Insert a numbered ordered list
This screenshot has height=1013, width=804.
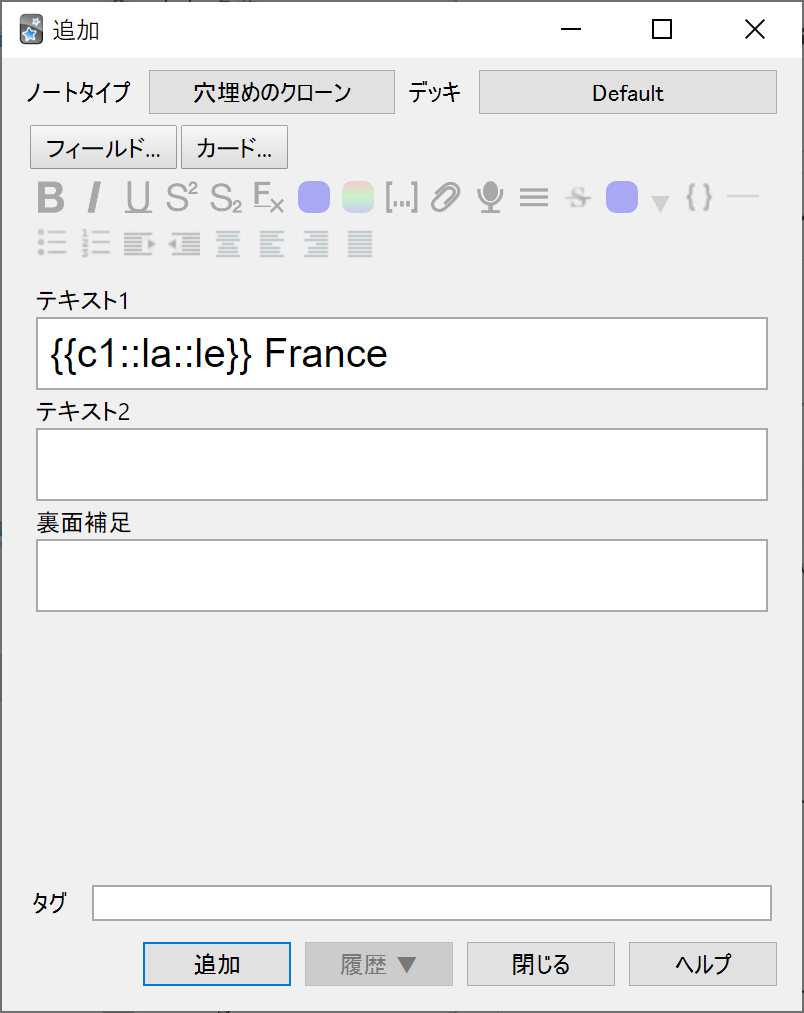[x=96, y=244]
